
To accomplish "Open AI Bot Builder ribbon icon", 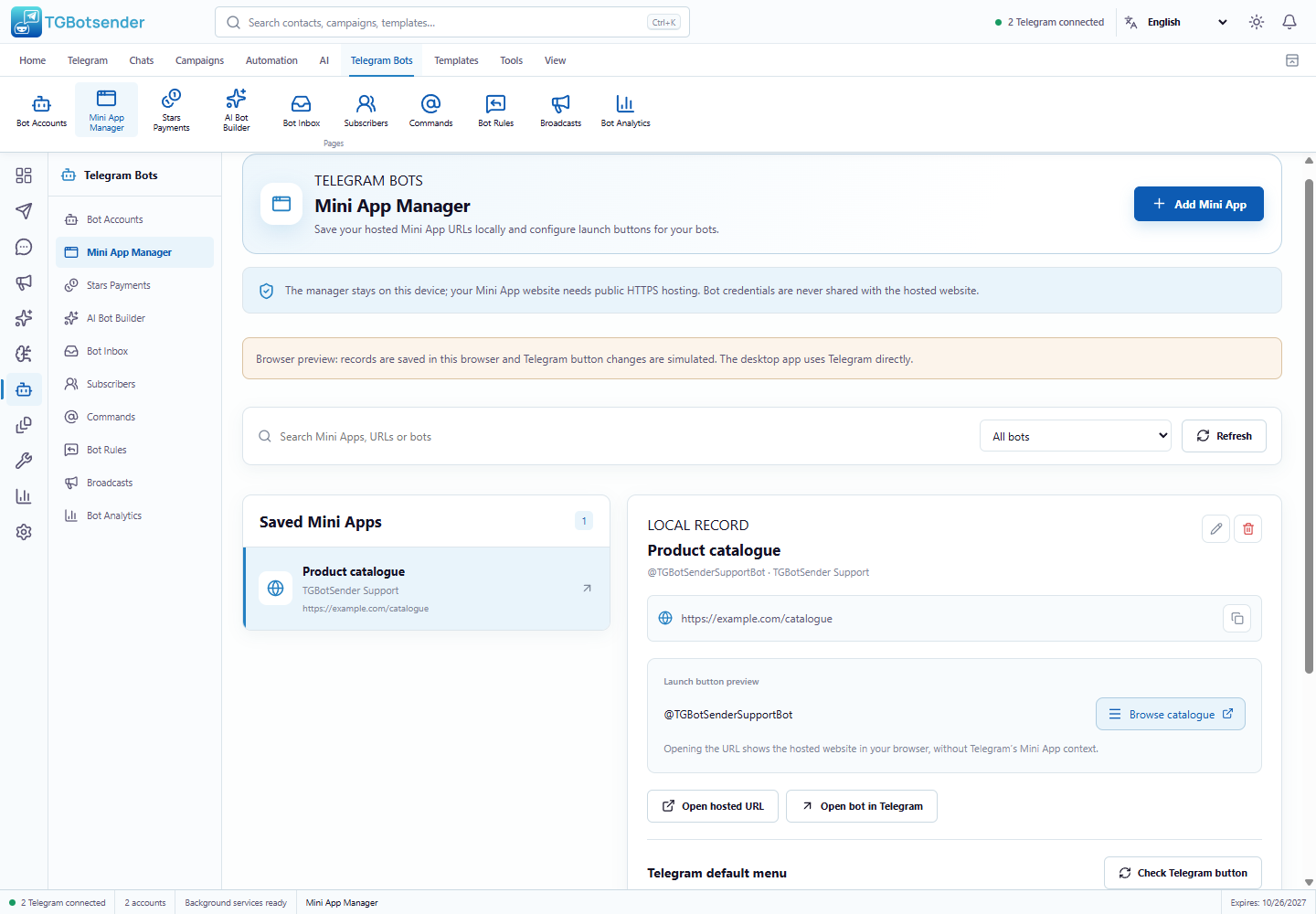I will coord(237,111).
